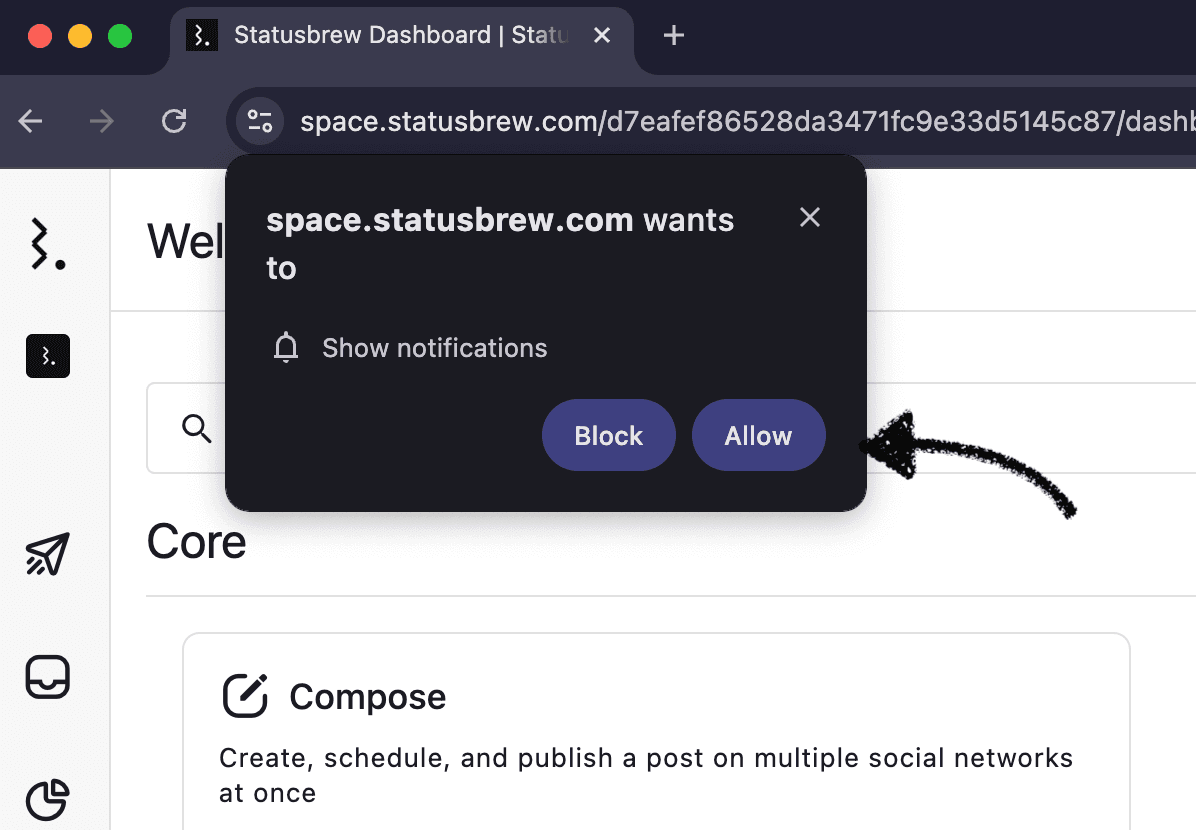
Task: Click the search magnifier icon
Action: coord(197,427)
